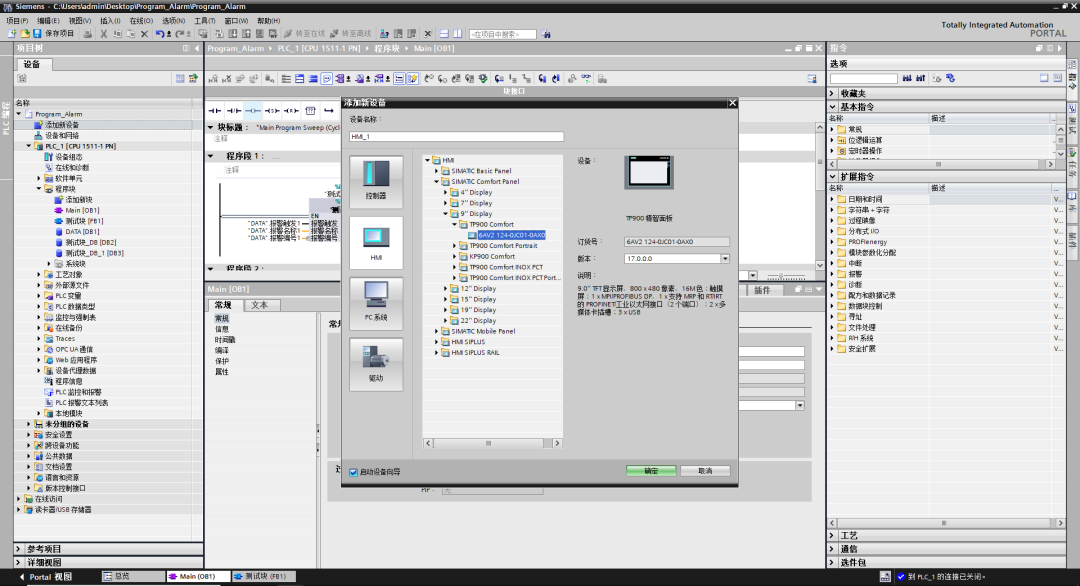The height and width of the screenshot is (586, 1080).
Task: Expand the 7'' Display folder
Action: coord(446,203)
